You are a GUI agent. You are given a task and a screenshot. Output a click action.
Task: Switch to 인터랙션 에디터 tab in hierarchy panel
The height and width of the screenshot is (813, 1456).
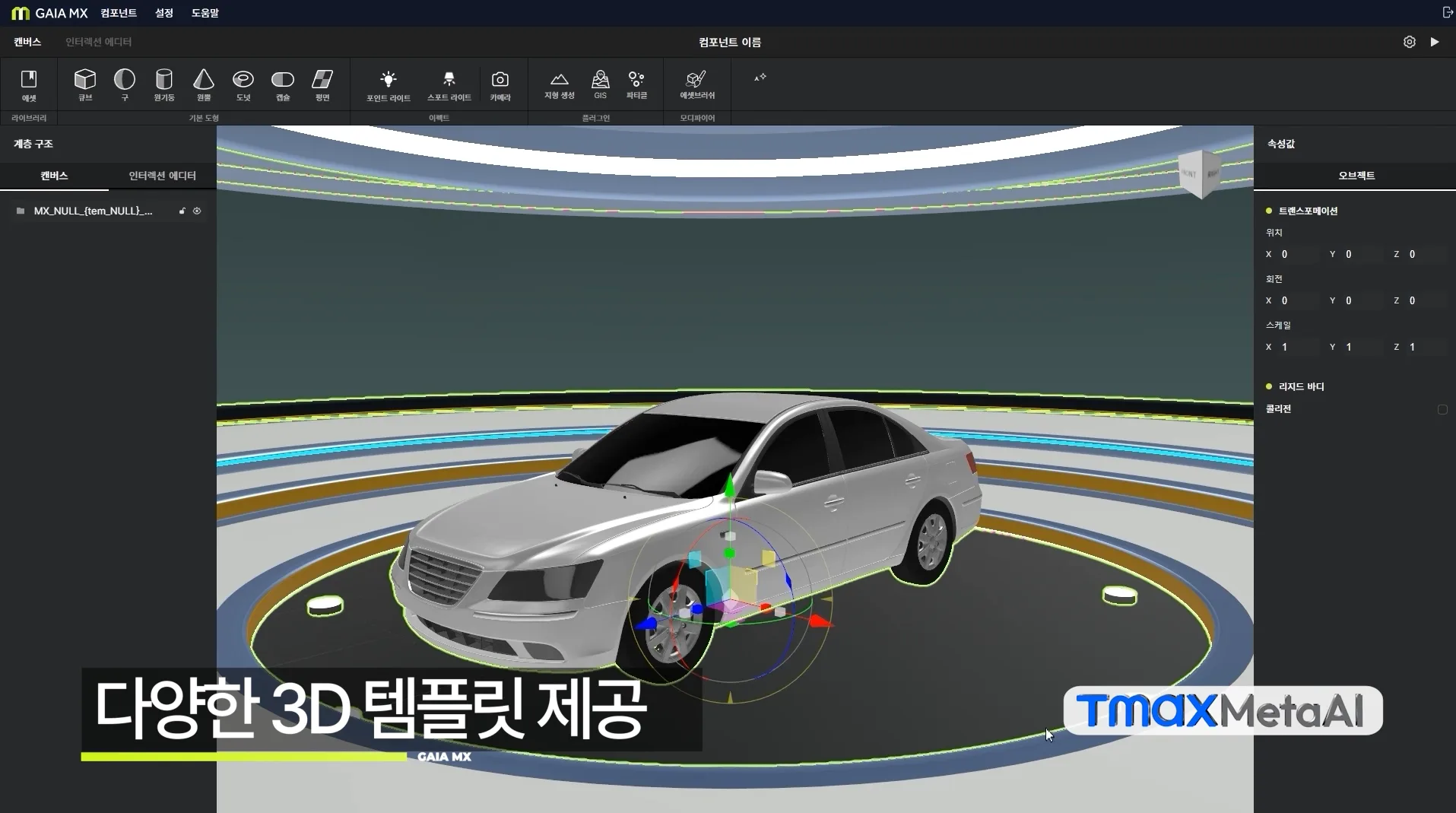click(x=162, y=176)
